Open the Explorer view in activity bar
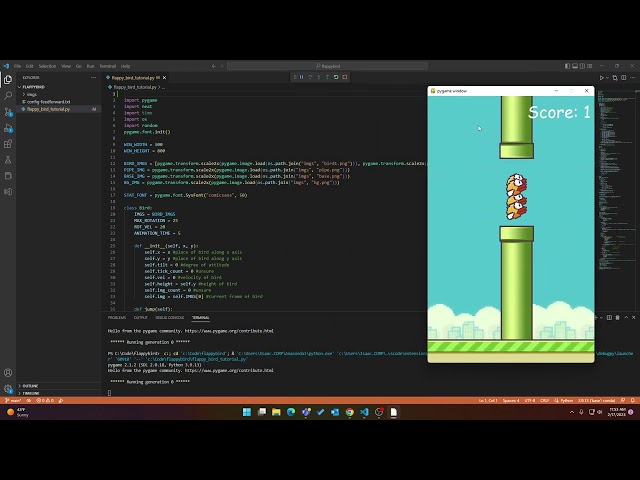The height and width of the screenshot is (480, 640). click(8, 80)
